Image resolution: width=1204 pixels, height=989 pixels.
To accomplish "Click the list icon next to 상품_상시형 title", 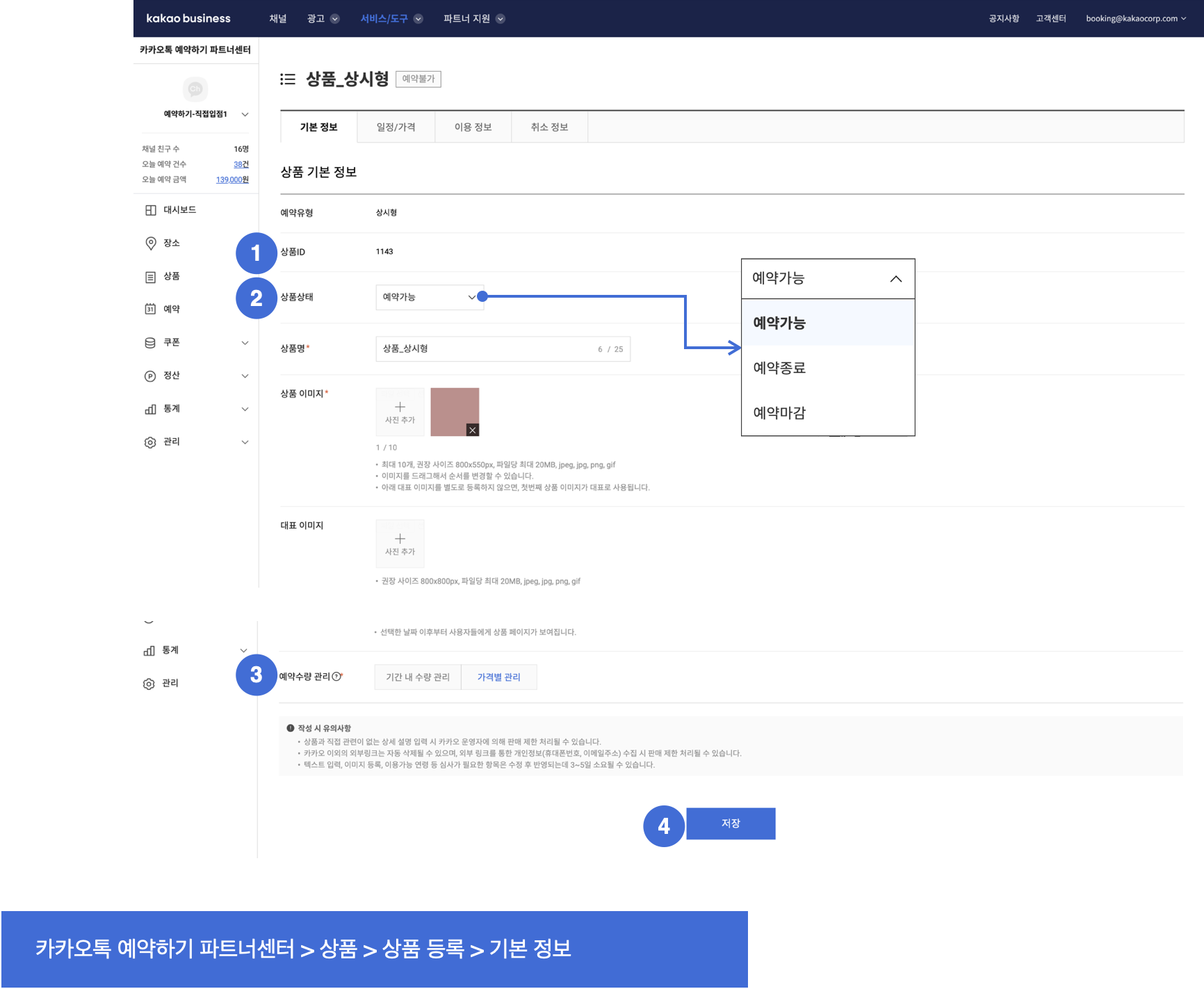I will (288, 79).
